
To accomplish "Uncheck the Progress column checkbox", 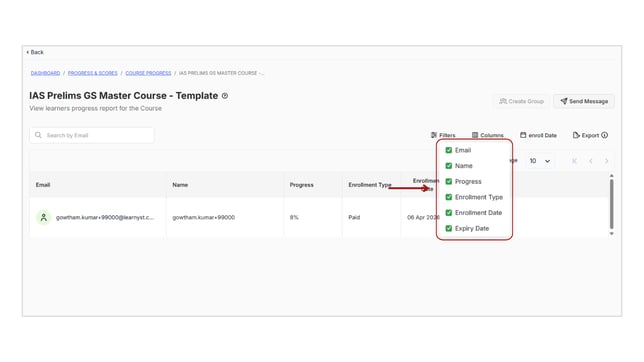I will pos(448,182).
